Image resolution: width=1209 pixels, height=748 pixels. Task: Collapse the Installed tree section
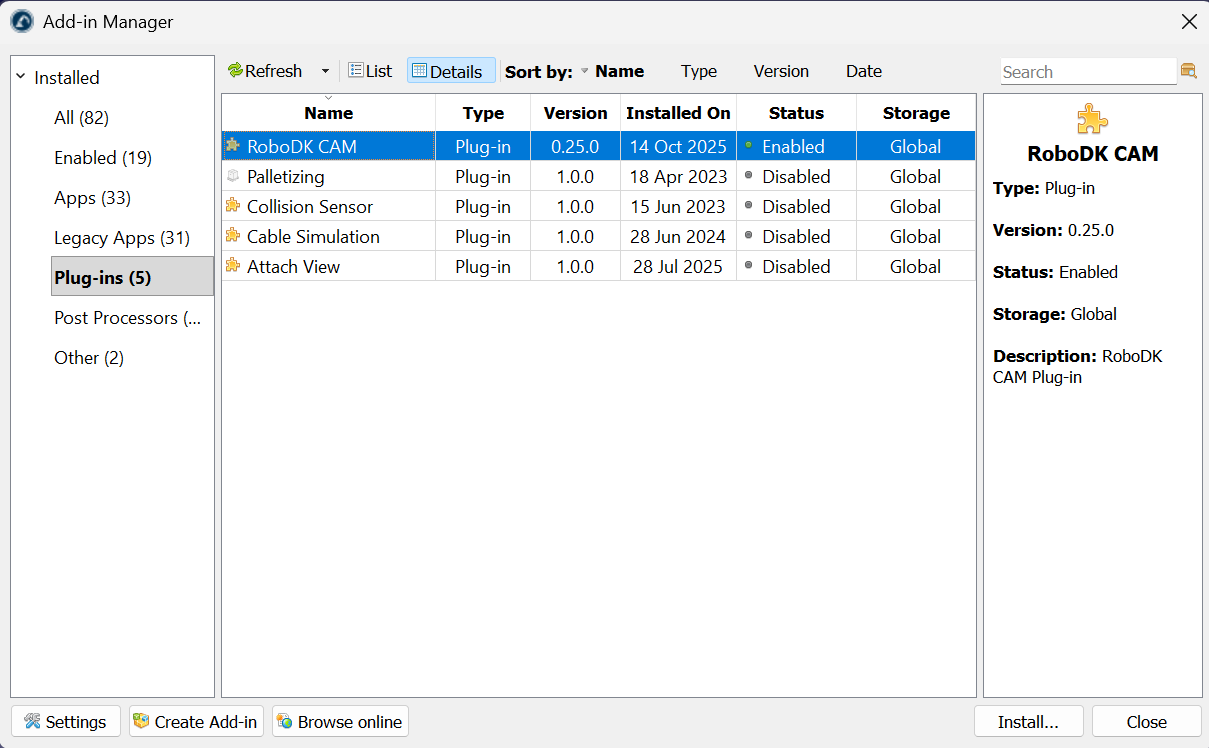[20, 77]
